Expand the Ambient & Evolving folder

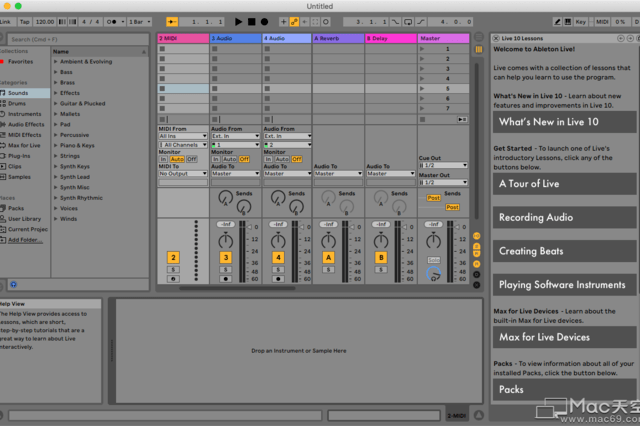56,62
